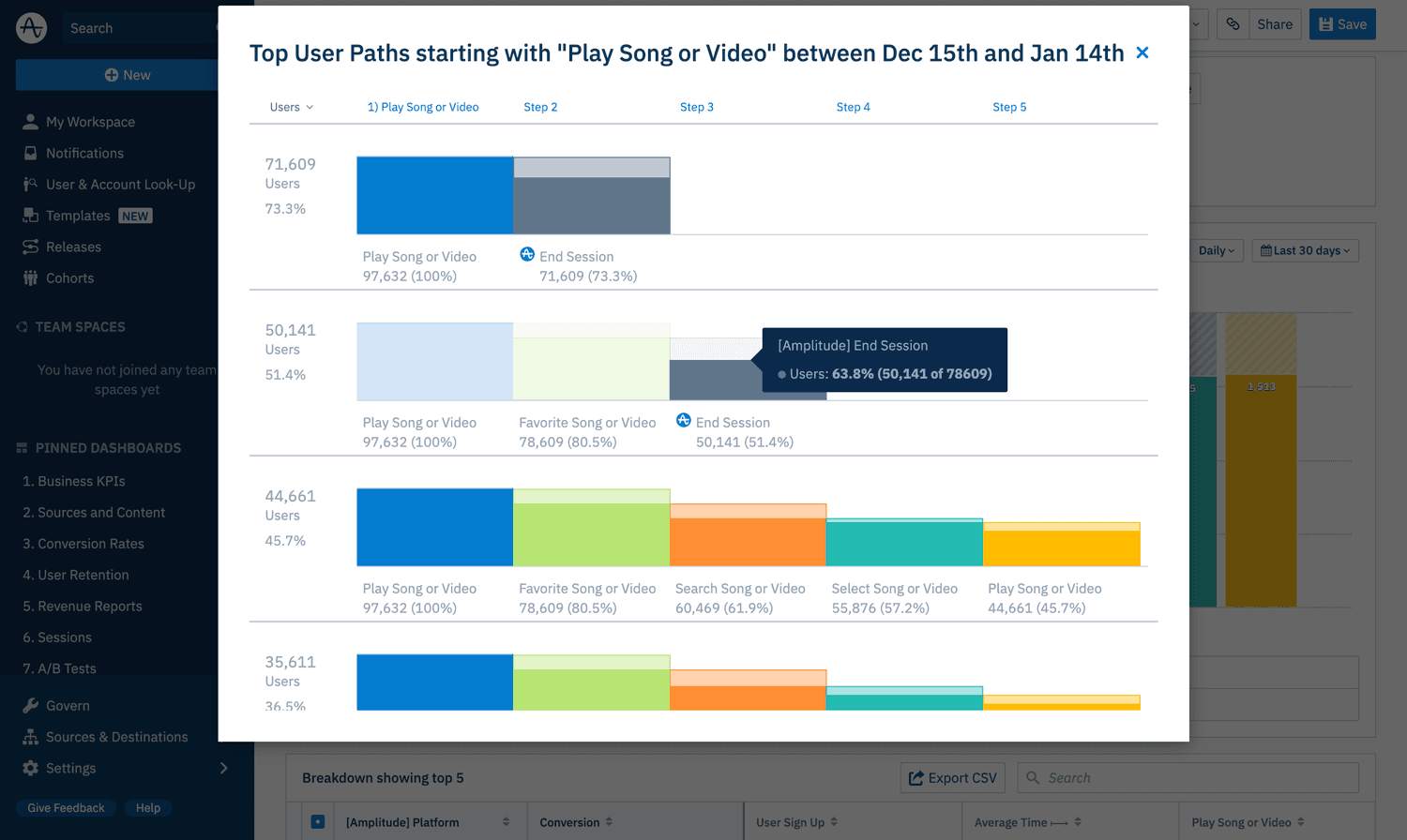This screenshot has width=1407, height=840.
Task: Open the Govern wrench icon
Action: pyautogui.click(x=30, y=706)
